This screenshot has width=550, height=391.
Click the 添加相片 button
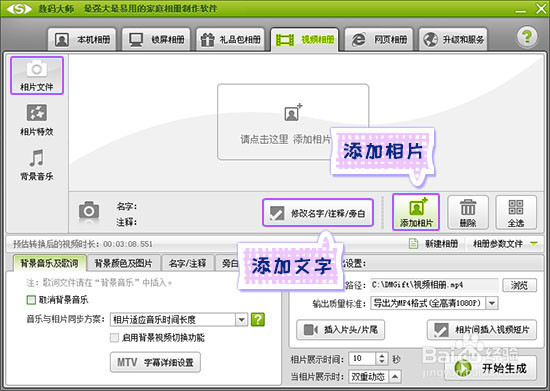click(416, 212)
